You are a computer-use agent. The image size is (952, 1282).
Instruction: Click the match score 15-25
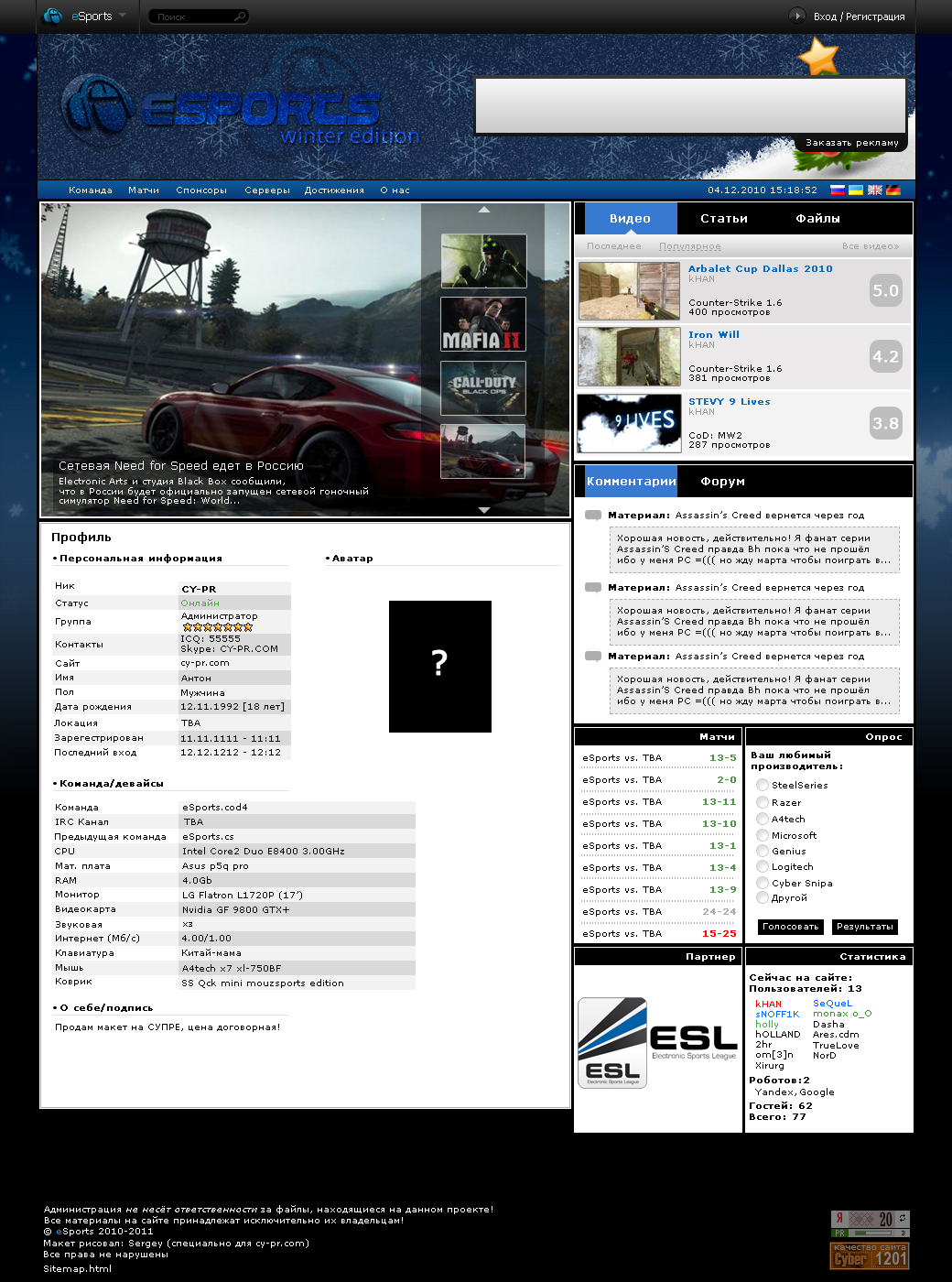[719, 934]
